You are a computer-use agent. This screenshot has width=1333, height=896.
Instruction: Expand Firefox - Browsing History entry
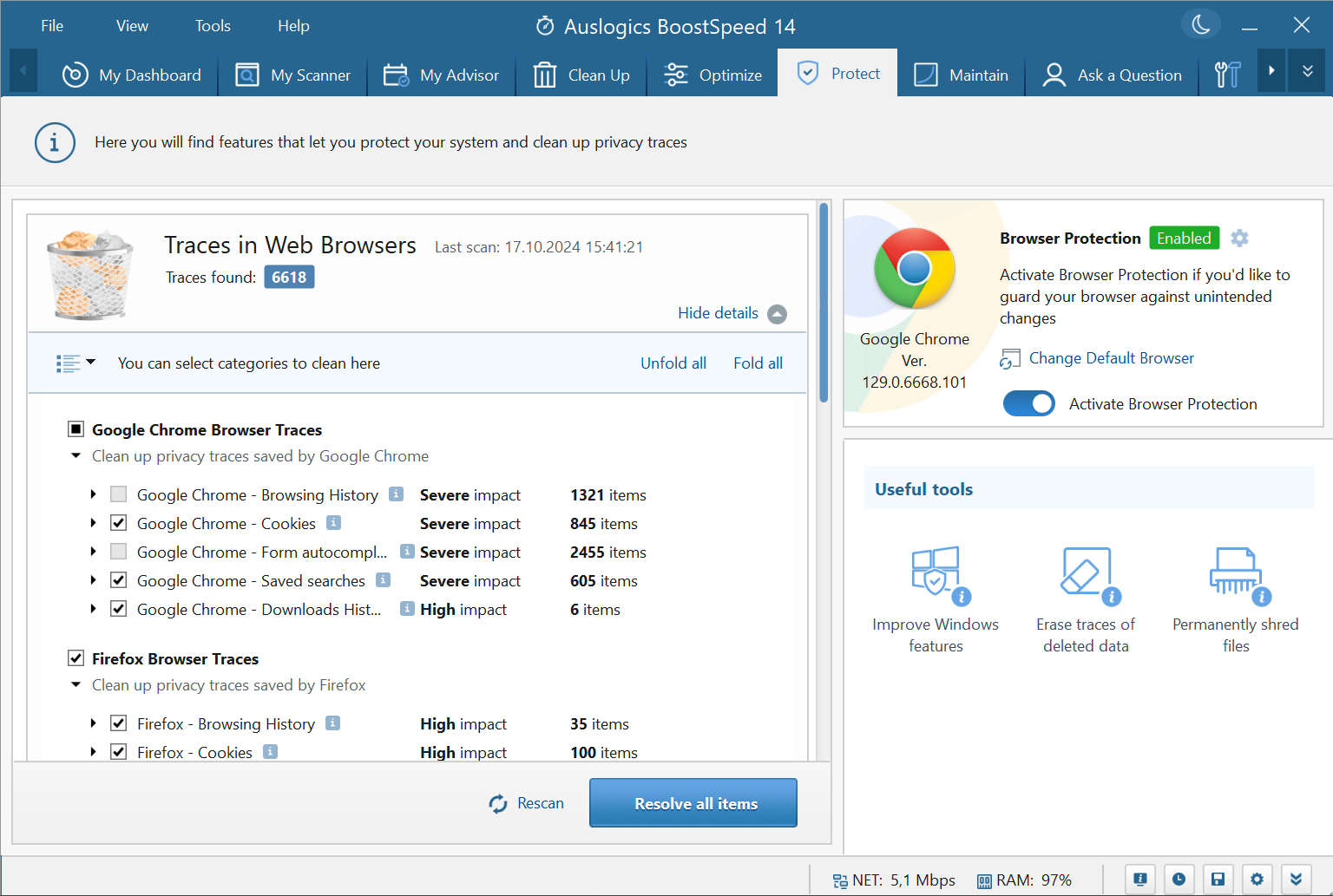pyautogui.click(x=94, y=723)
